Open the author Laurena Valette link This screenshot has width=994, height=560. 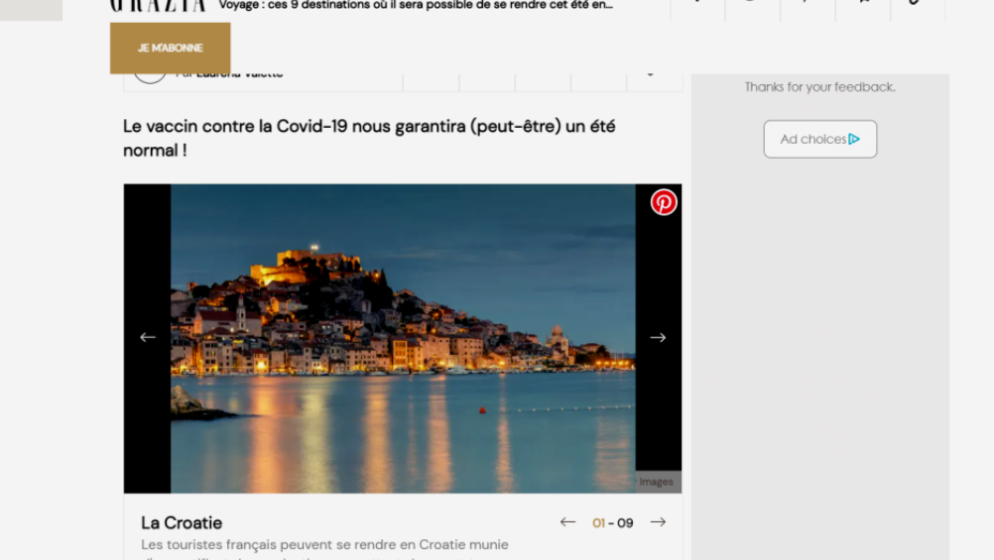point(239,74)
